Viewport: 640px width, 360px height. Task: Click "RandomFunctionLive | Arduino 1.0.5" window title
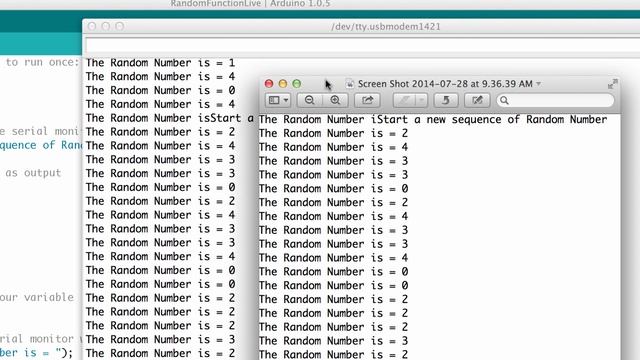click(x=250, y=4)
